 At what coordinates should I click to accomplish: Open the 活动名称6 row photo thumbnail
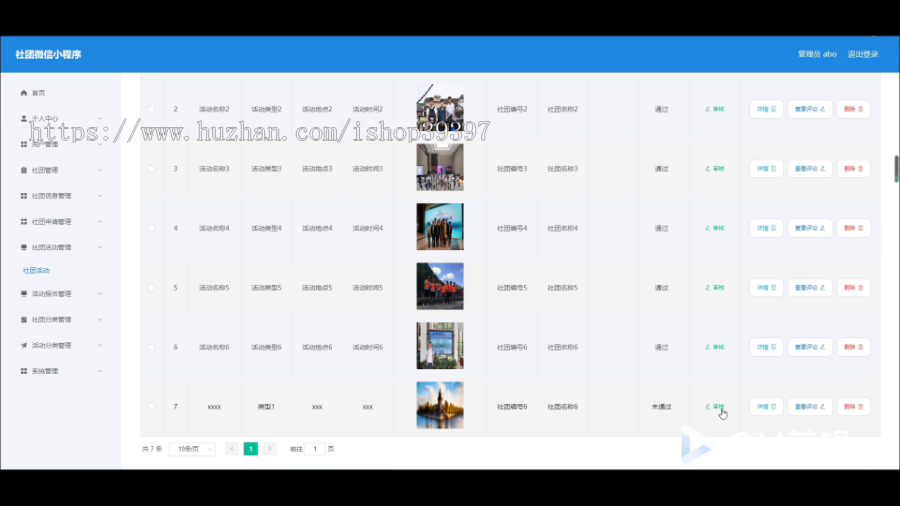tap(440, 345)
